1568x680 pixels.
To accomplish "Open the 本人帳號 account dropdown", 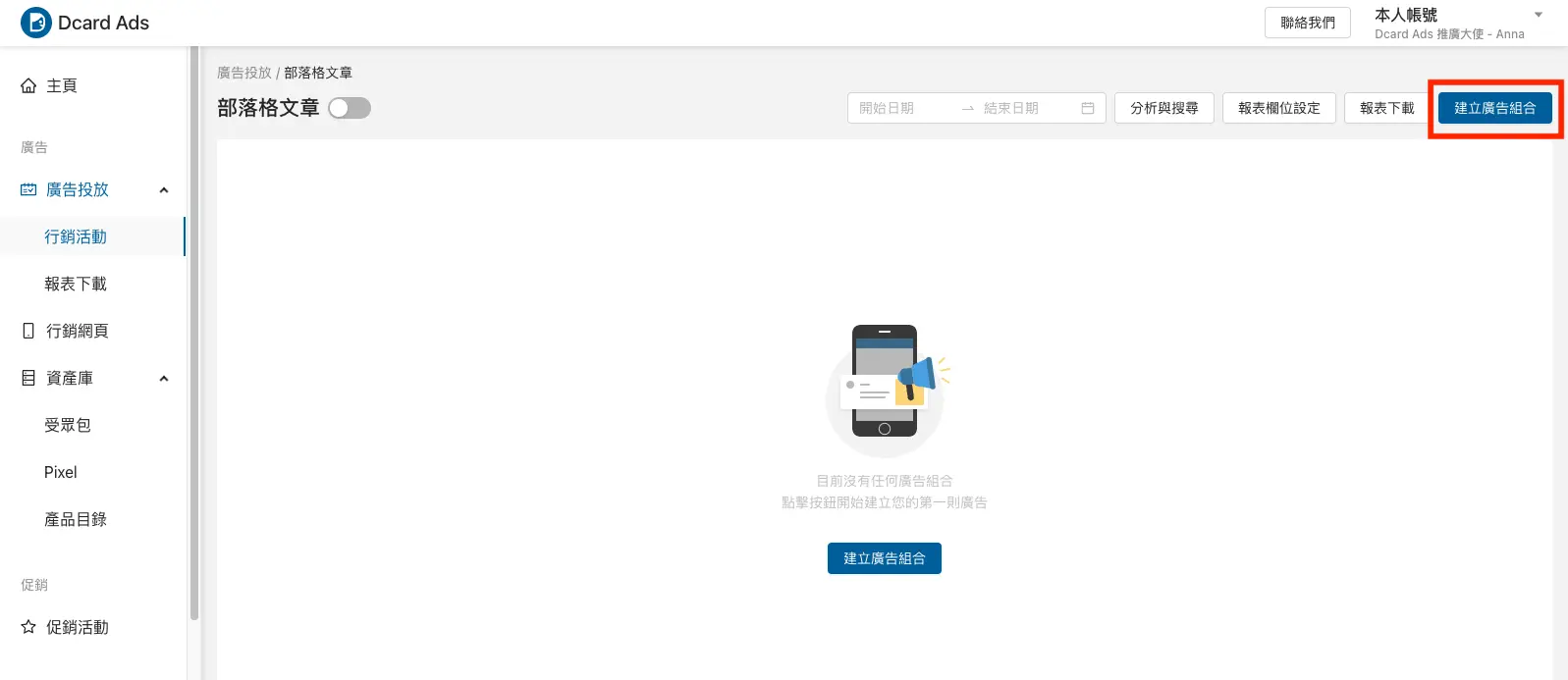I will (x=1538, y=15).
